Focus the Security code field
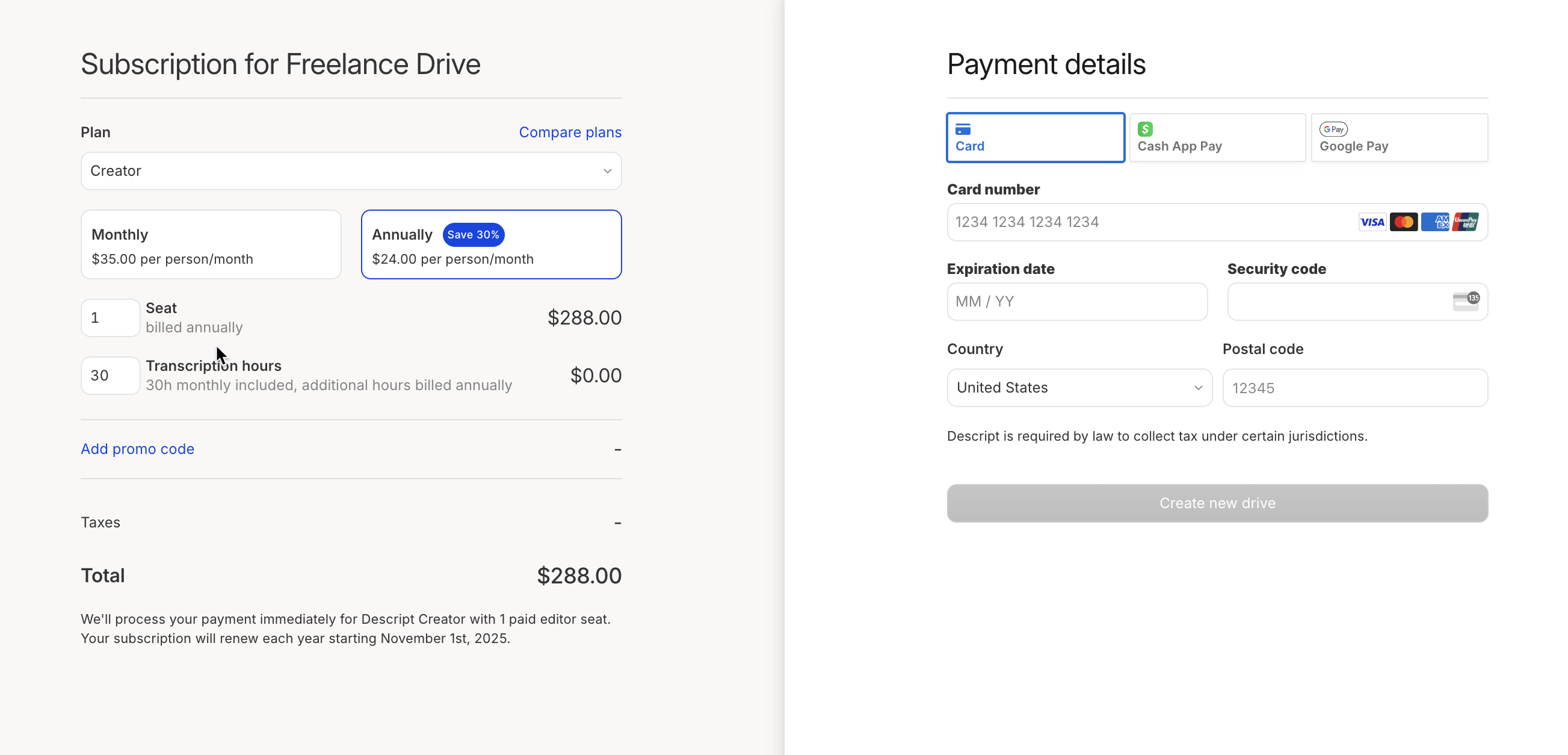This screenshot has height=755, width=1568. click(x=1357, y=302)
